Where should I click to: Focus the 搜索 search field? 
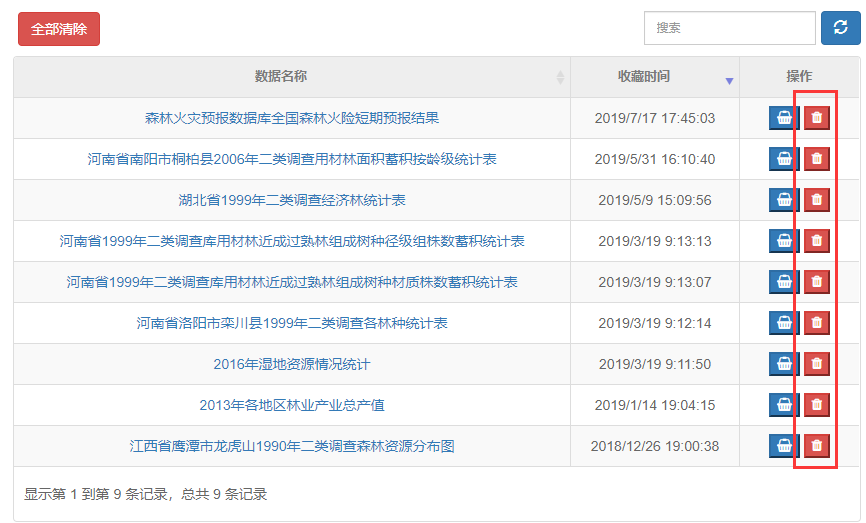pyautogui.click(x=730, y=28)
